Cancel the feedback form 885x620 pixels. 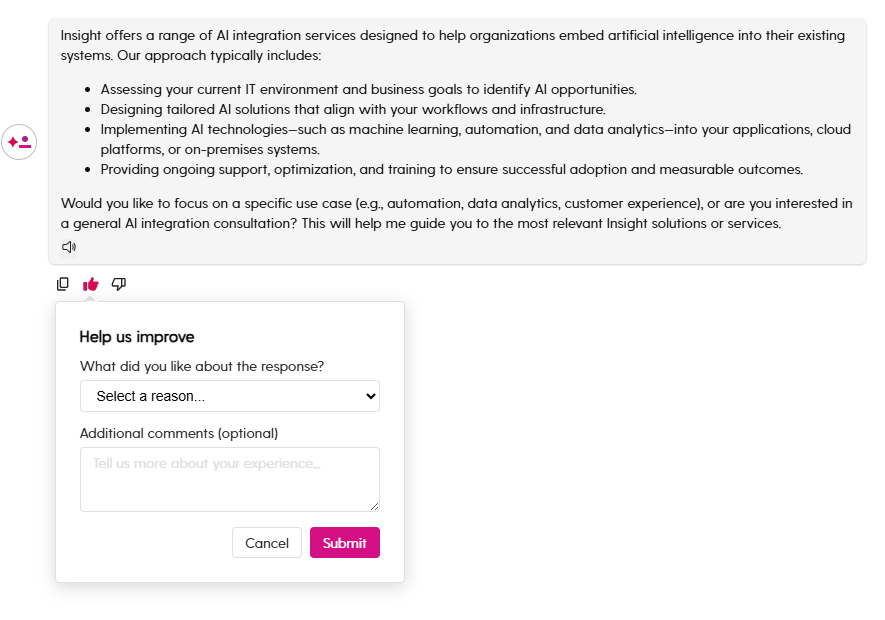point(267,543)
